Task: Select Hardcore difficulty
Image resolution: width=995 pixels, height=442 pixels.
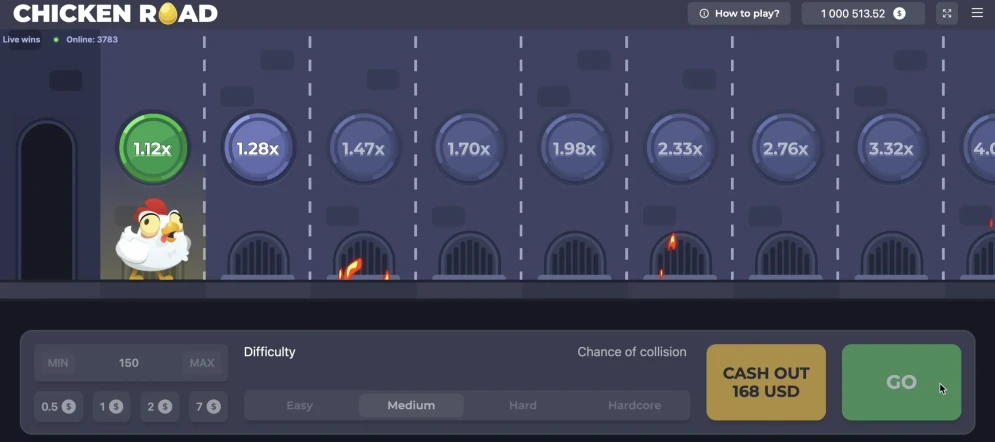Action: pyautogui.click(x=635, y=405)
